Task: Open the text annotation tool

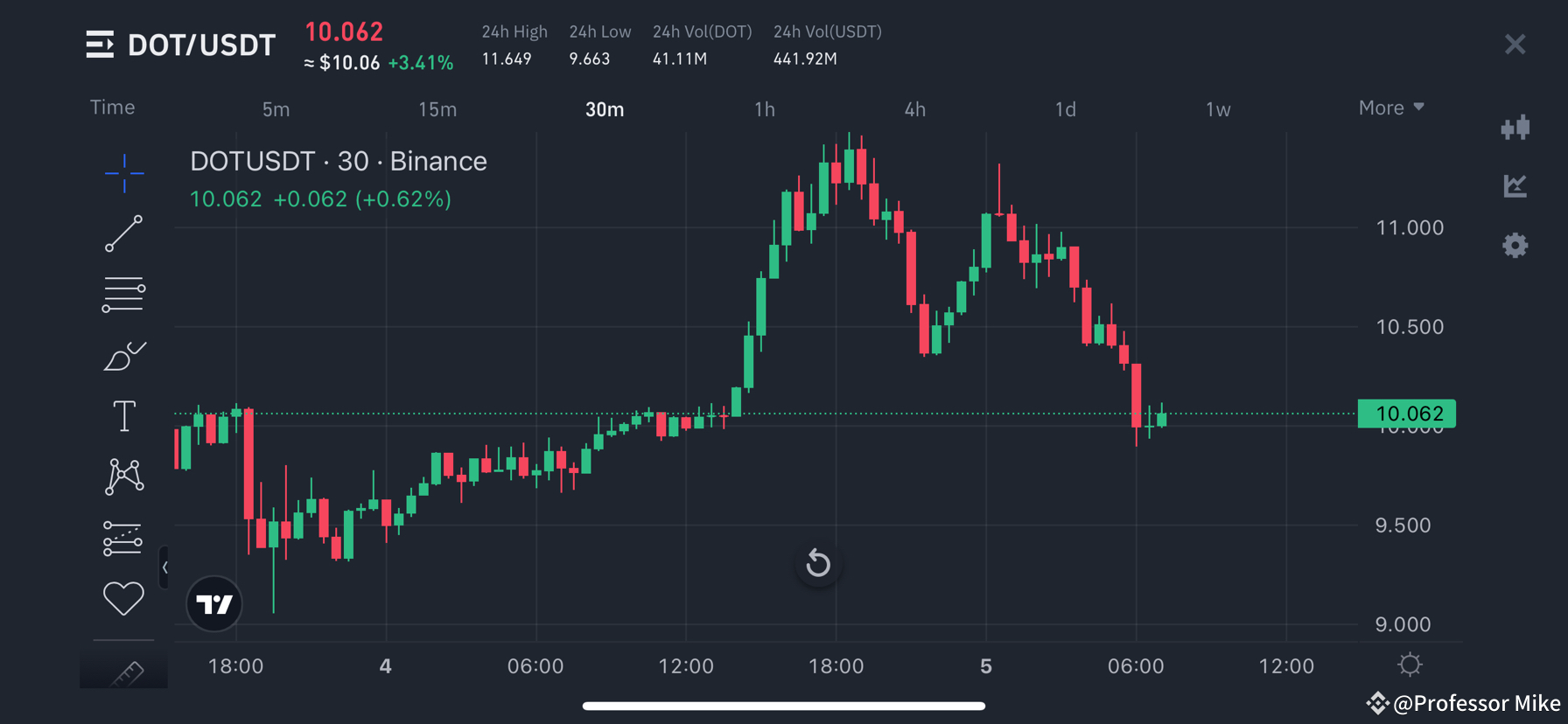Action: click(125, 416)
